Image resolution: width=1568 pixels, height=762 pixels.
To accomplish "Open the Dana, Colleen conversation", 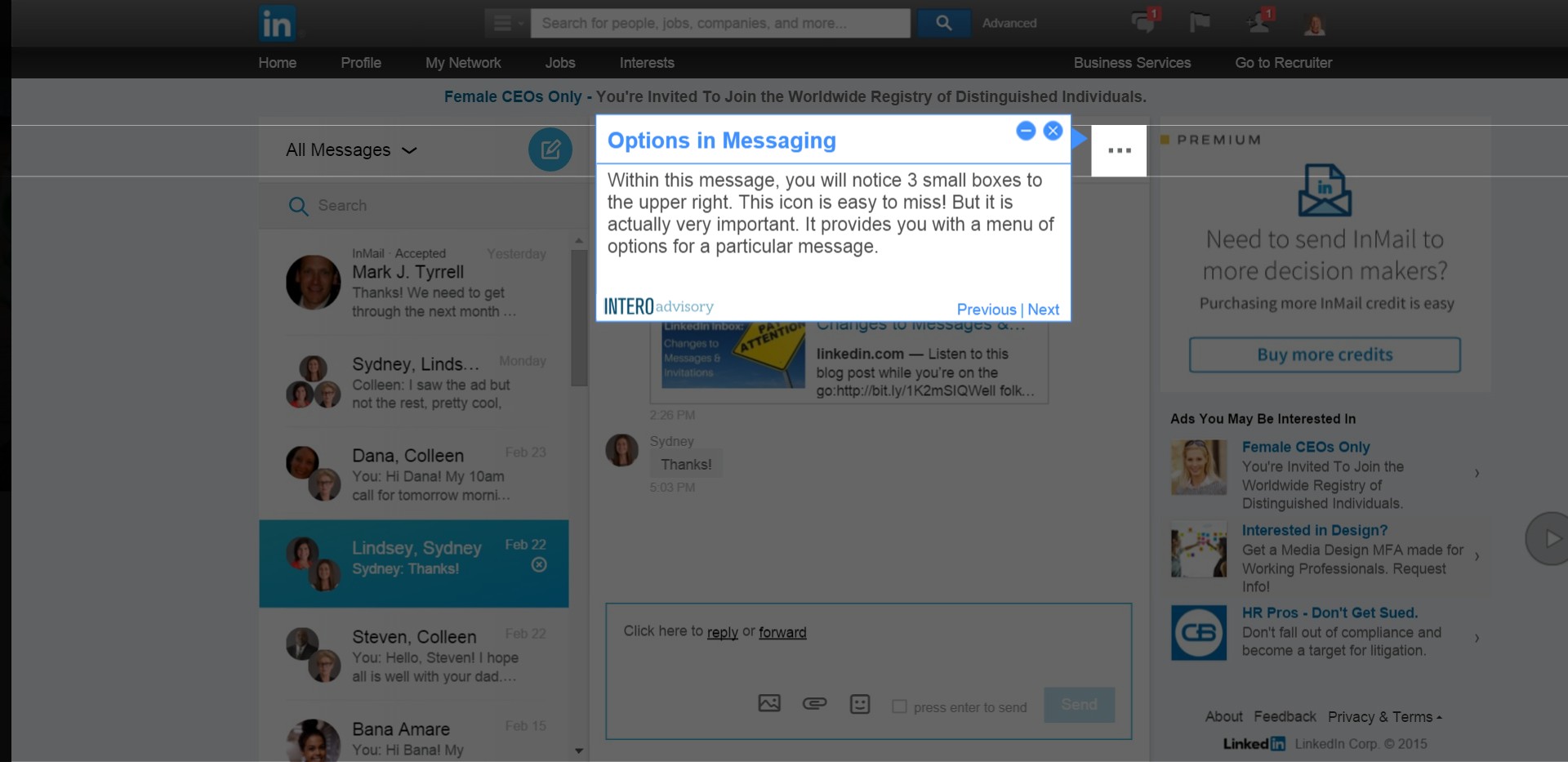I will (x=414, y=475).
